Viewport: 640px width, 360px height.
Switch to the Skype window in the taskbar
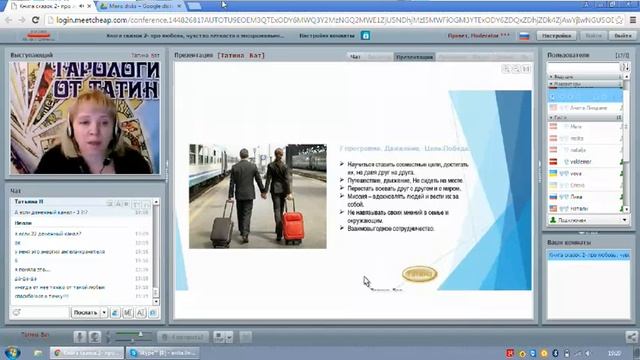(x=163, y=353)
